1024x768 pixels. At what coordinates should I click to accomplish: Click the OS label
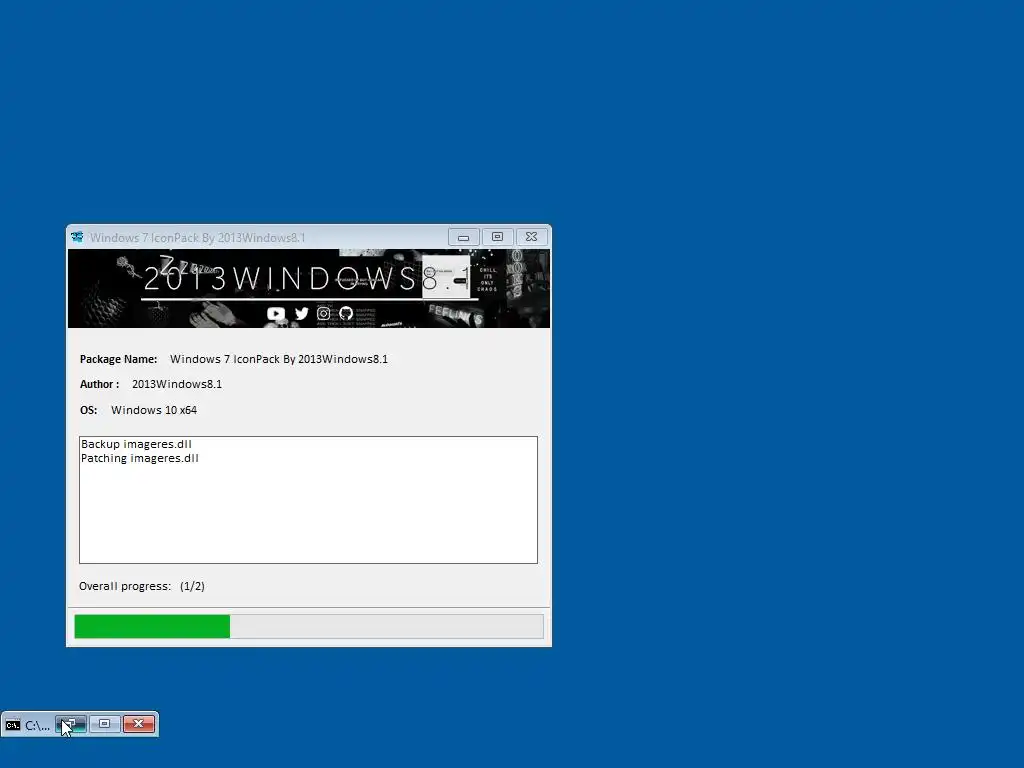(88, 410)
